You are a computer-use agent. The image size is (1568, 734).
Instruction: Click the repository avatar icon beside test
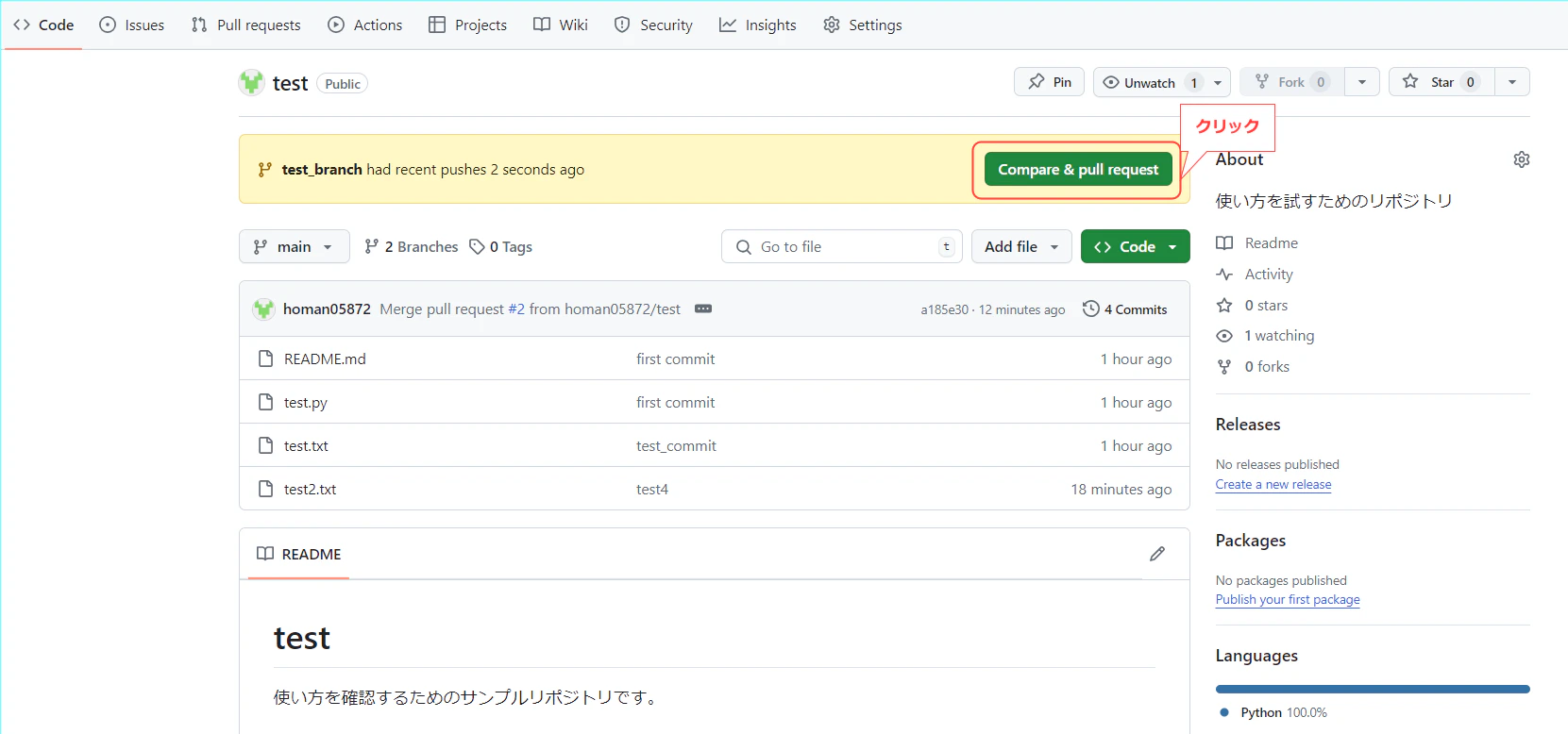[251, 83]
